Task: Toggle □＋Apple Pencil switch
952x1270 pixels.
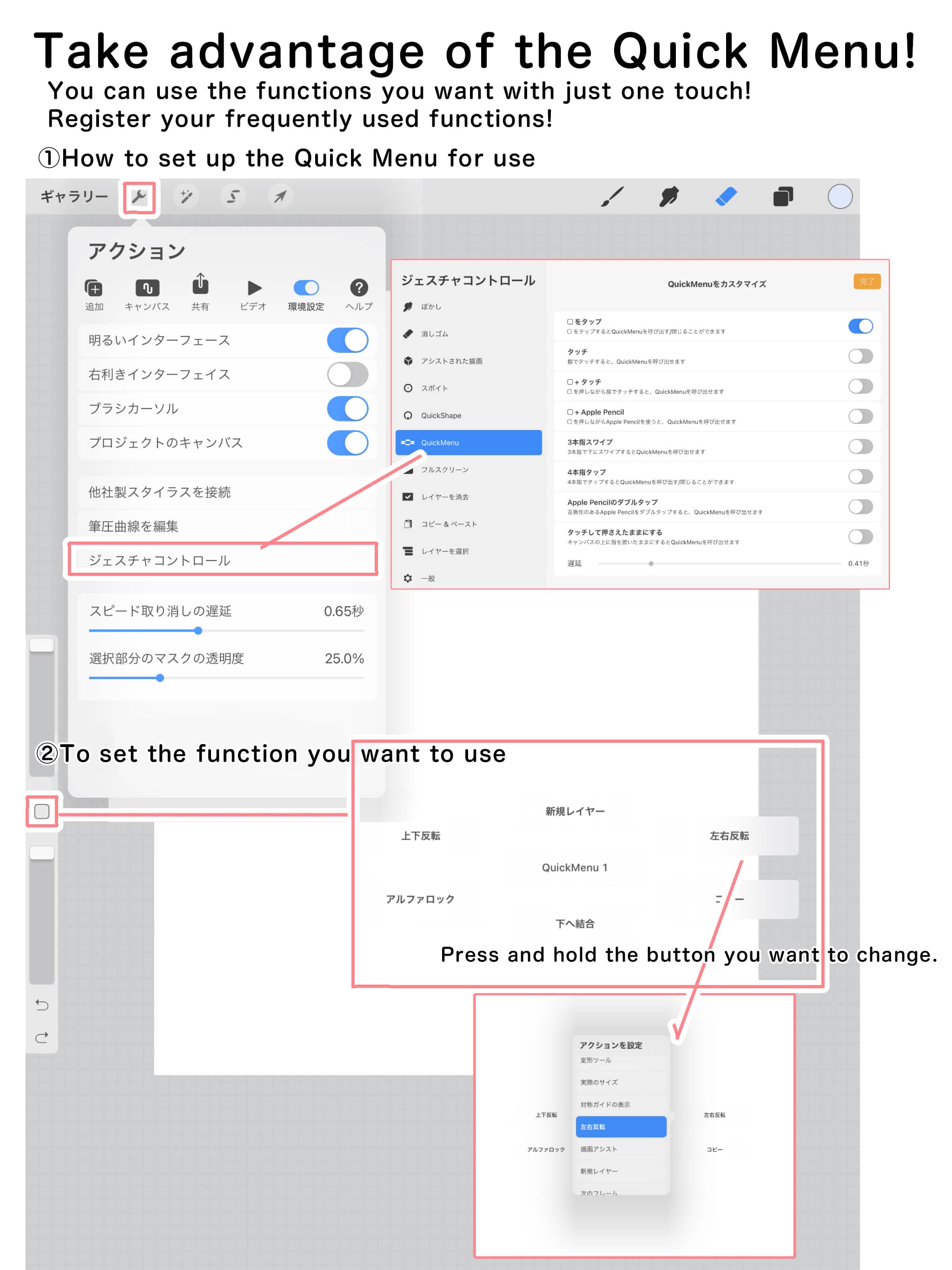Action: 860,417
